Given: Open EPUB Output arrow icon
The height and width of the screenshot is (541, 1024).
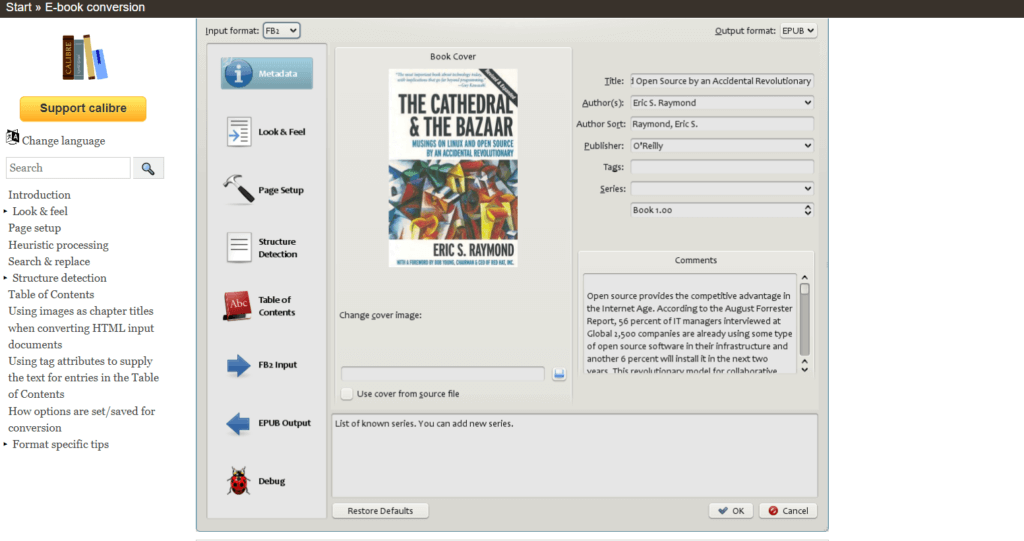Looking at the screenshot, I should coord(239,423).
